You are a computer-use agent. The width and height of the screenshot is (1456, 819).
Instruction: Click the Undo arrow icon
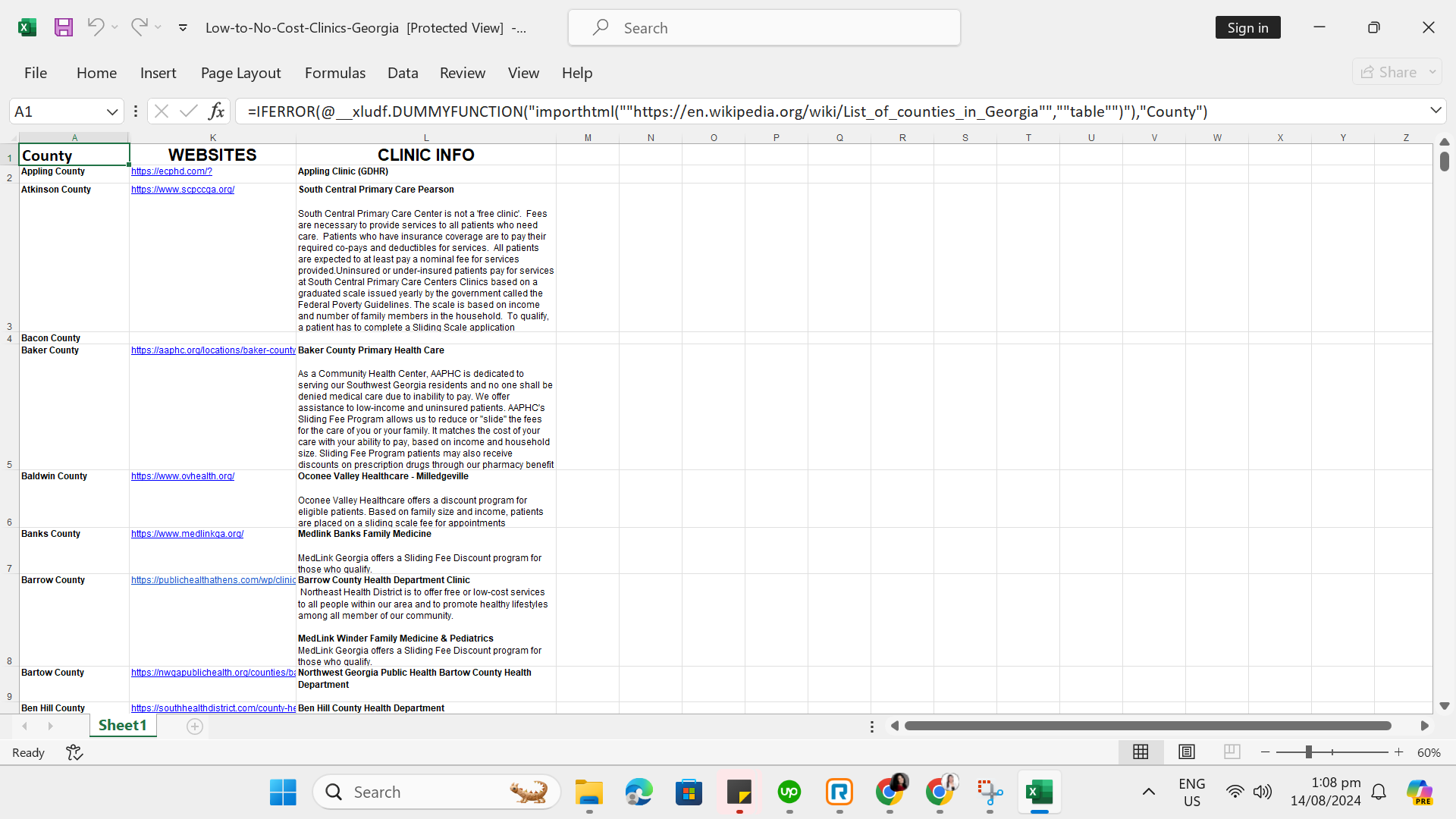(96, 27)
